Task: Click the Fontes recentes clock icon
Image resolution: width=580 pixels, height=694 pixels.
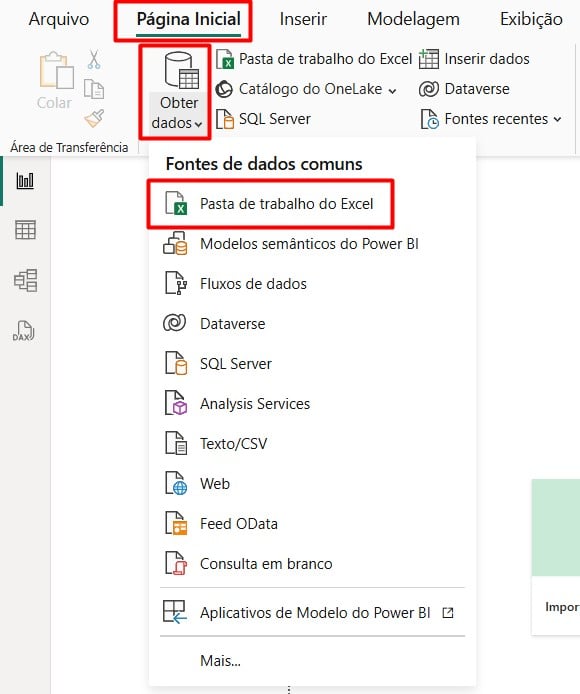Action: (429, 119)
